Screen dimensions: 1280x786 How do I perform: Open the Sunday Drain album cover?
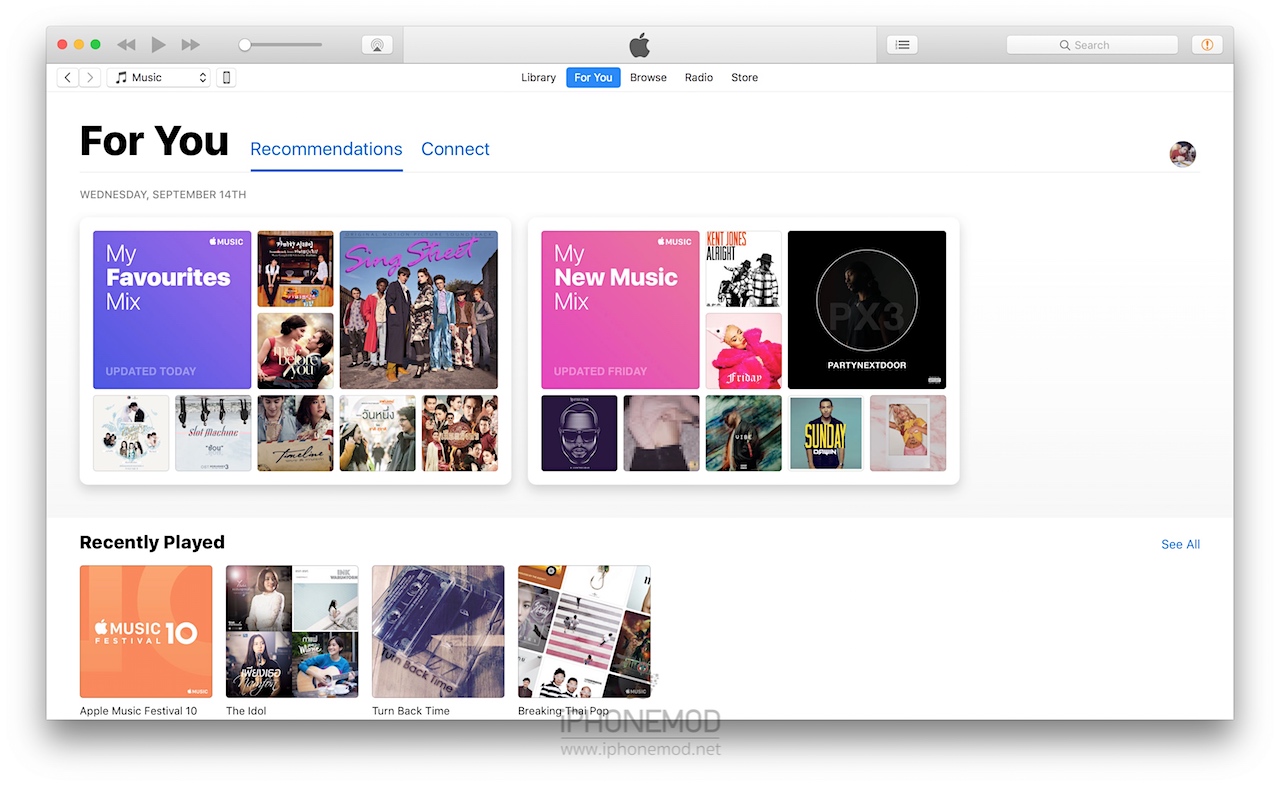(x=826, y=433)
